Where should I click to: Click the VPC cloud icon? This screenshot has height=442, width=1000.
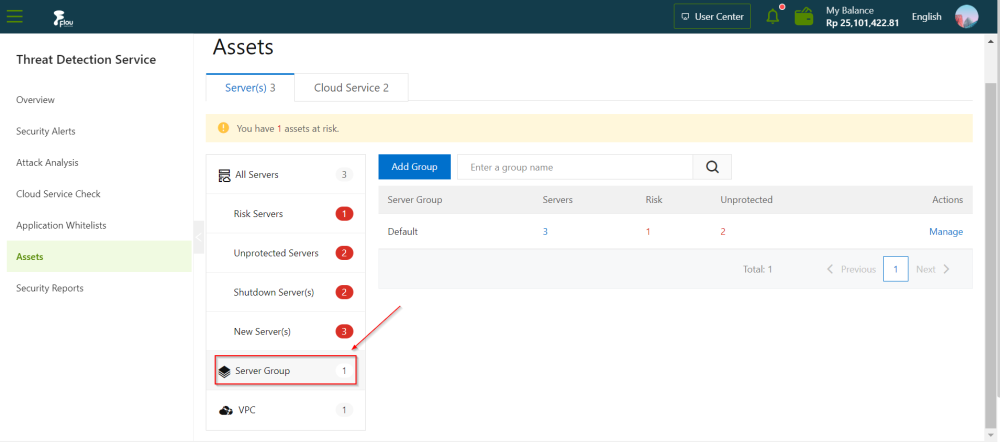click(226, 410)
